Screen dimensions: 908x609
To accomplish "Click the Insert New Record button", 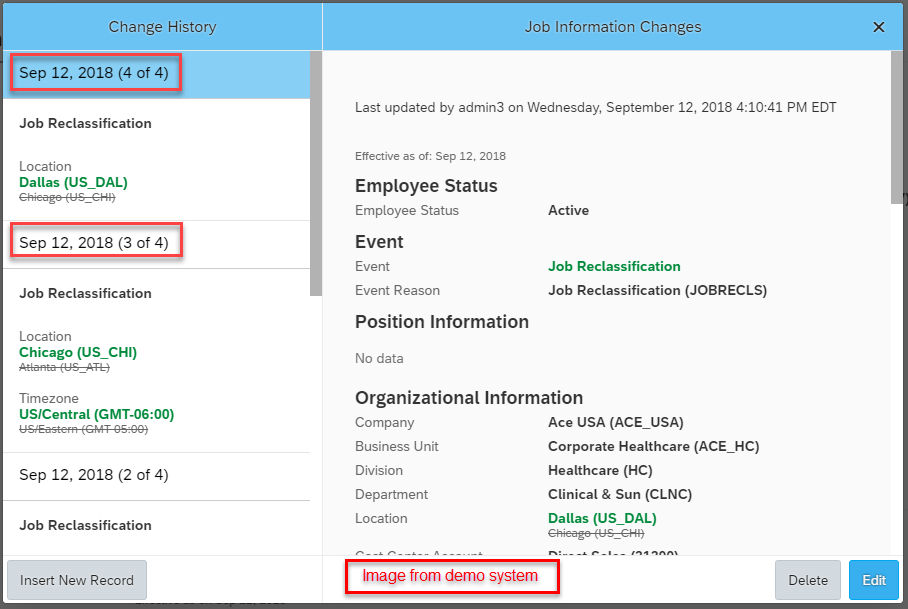I will (76, 580).
